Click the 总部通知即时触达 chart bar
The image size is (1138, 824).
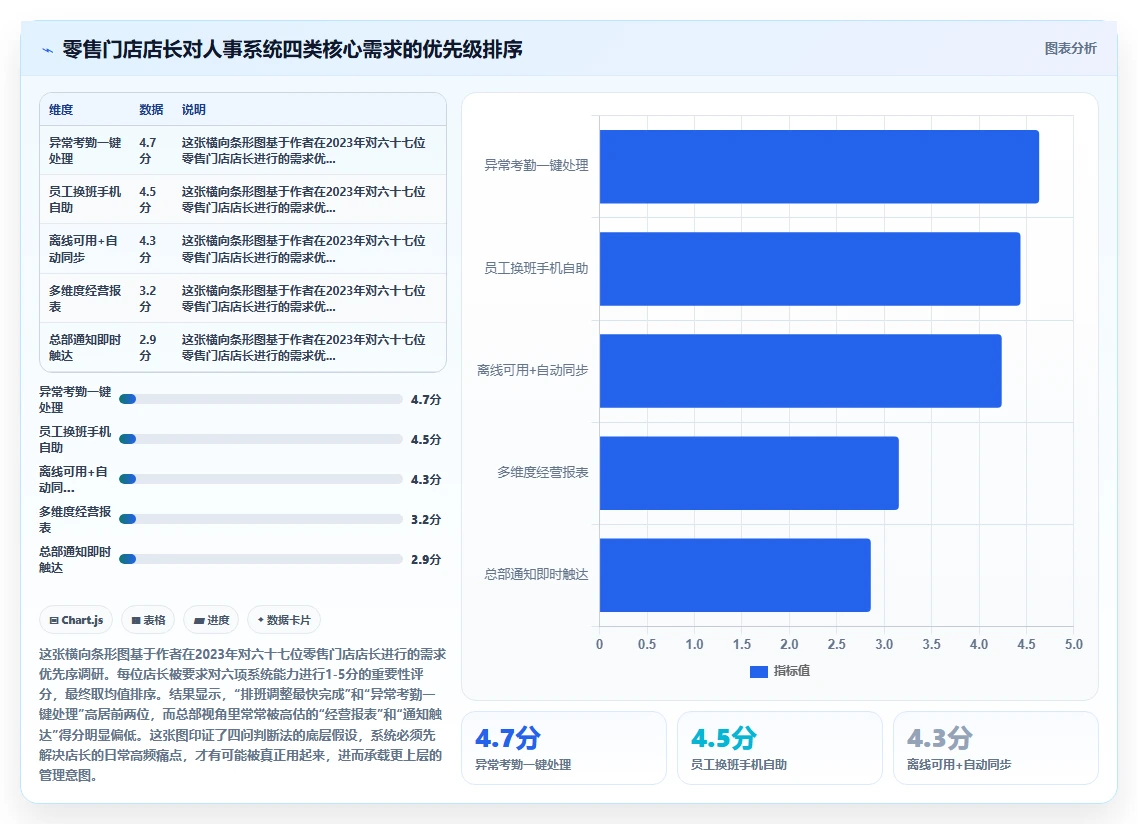pos(735,575)
